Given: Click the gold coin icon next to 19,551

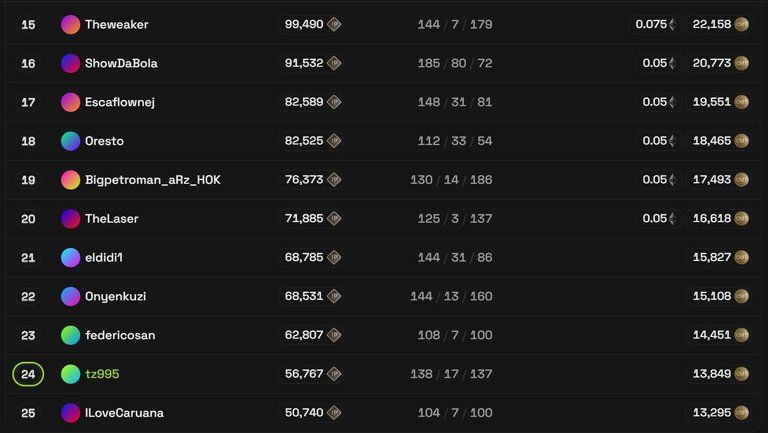Looking at the screenshot, I should 742,102.
